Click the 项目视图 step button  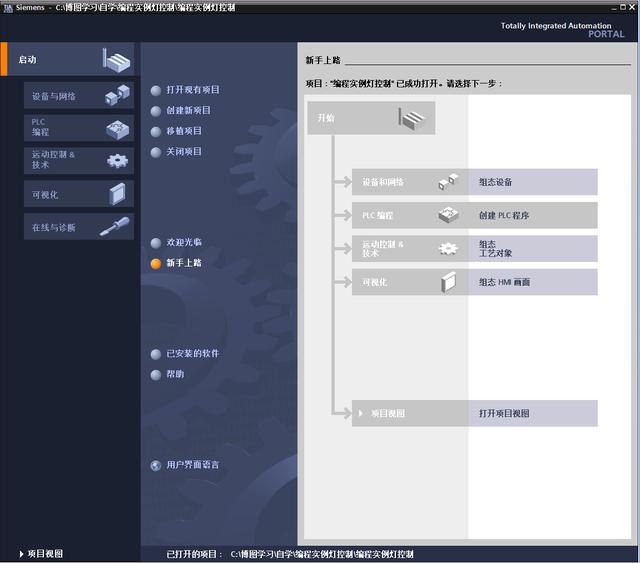click(x=409, y=413)
